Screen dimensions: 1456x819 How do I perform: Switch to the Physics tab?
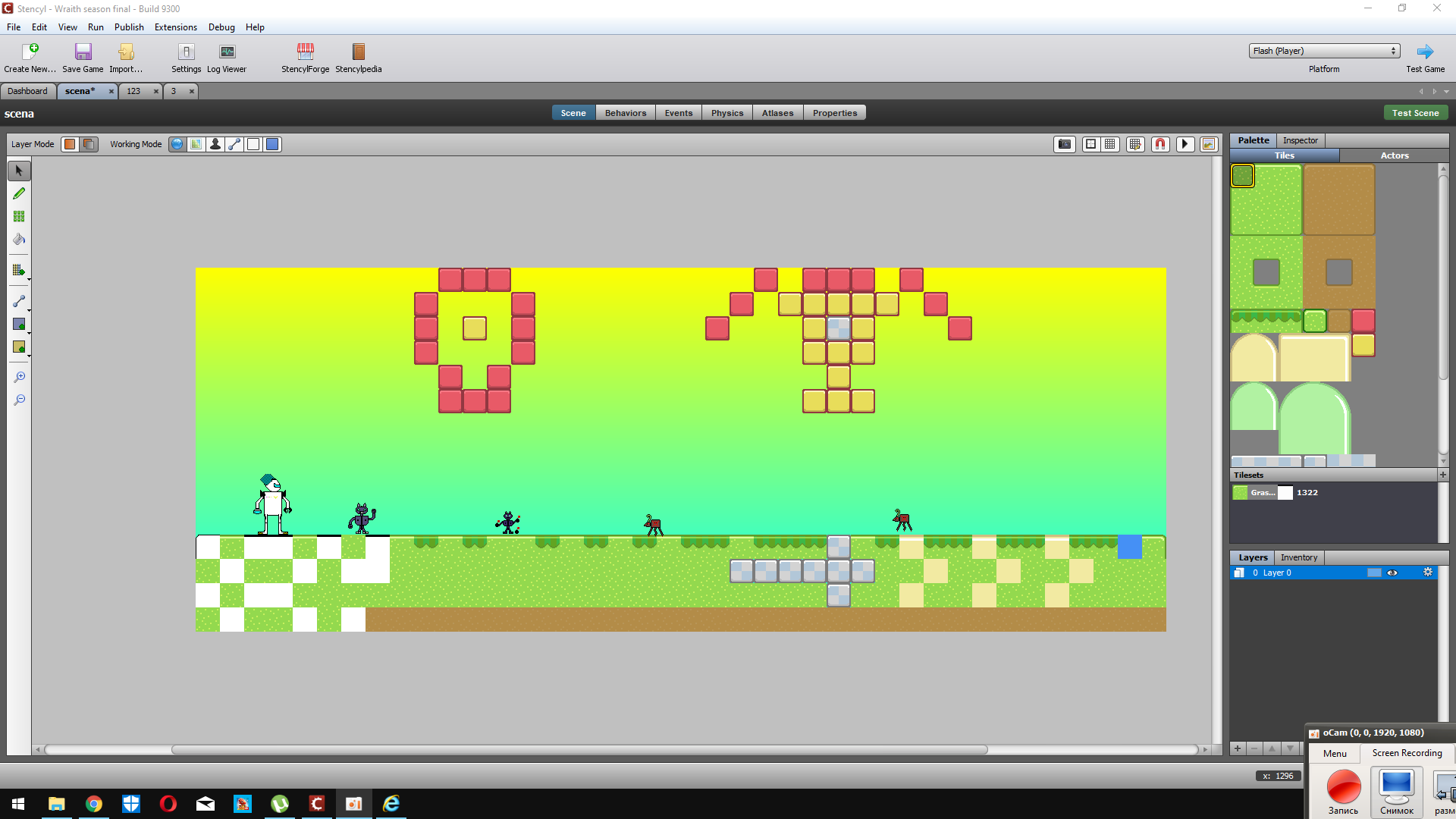click(726, 113)
